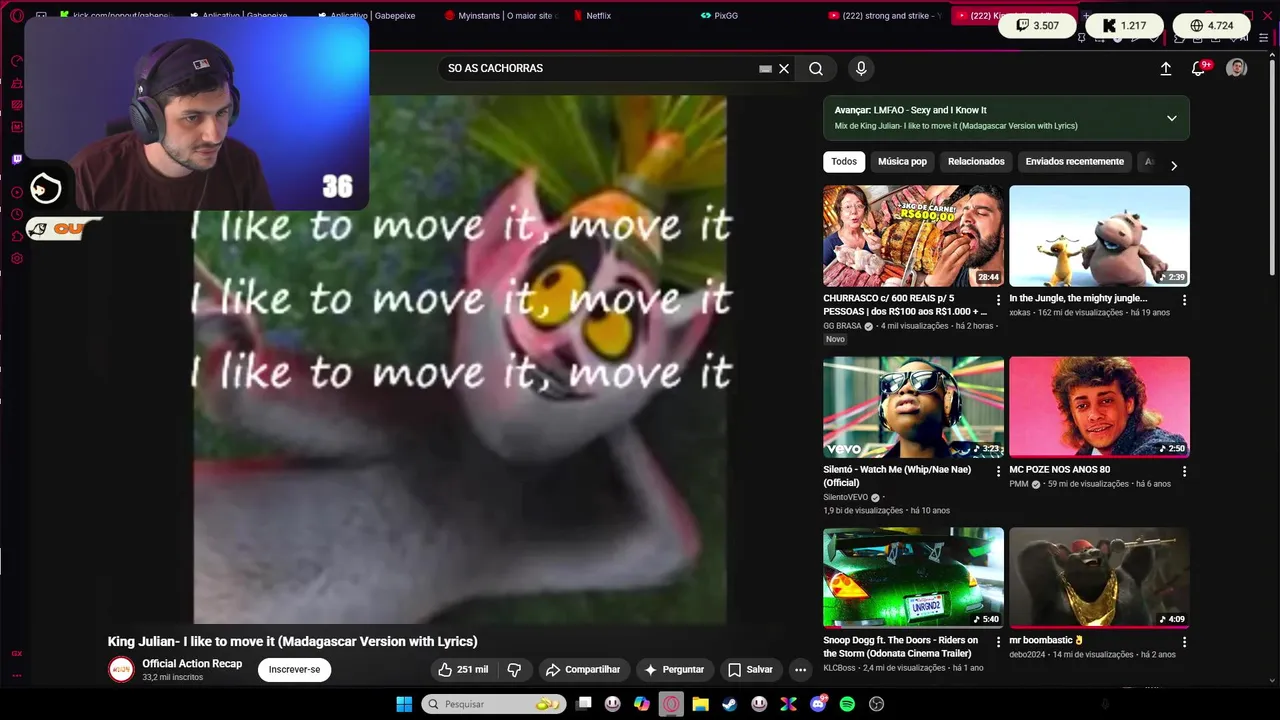1280x720 pixels.
Task: Open the on-screen keyboard icon in search
Action: click(x=765, y=69)
